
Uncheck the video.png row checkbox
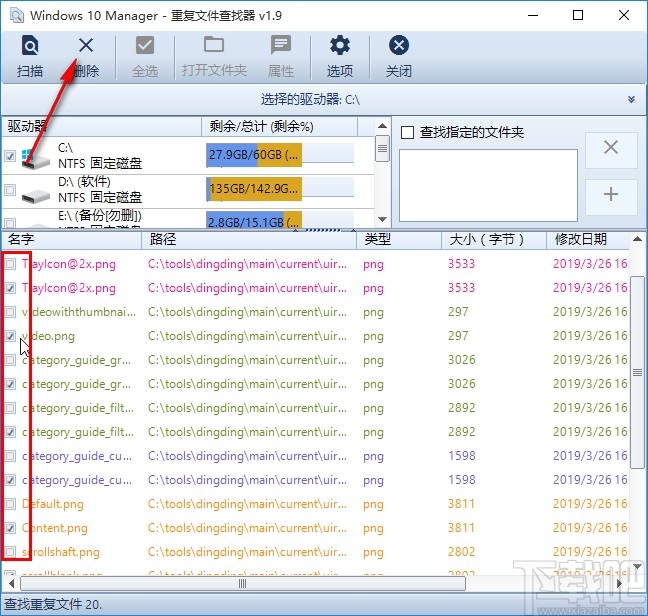[x=10, y=336]
